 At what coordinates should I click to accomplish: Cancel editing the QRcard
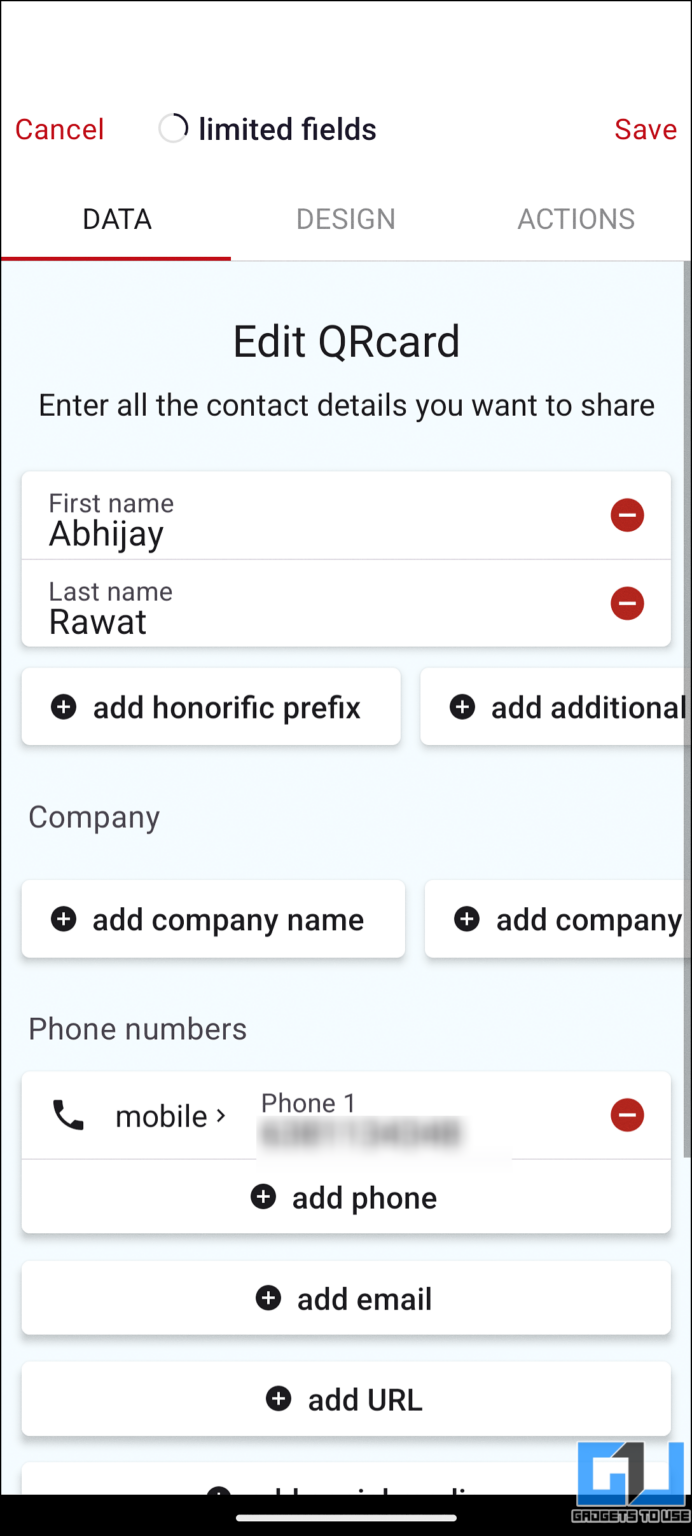[x=59, y=128]
